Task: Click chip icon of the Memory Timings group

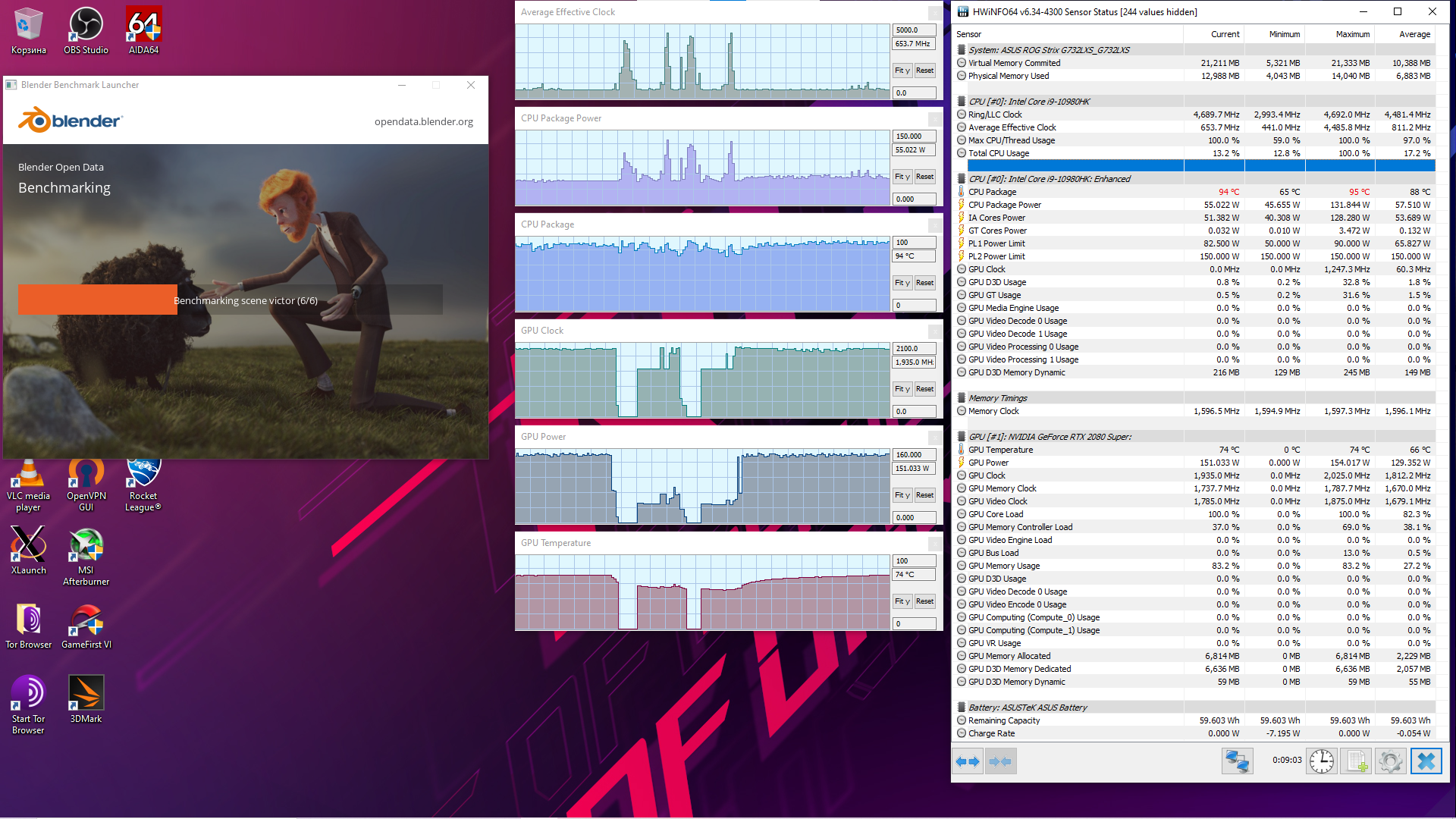Action: click(x=962, y=398)
